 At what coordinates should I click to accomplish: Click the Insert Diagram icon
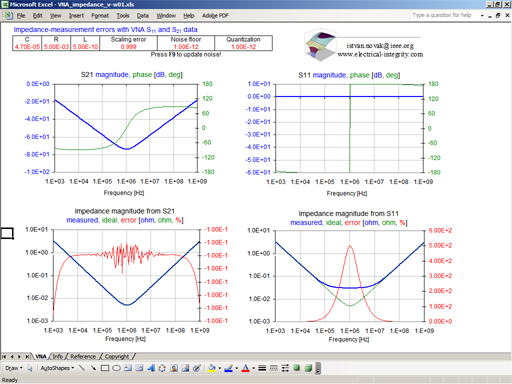point(162,368)
